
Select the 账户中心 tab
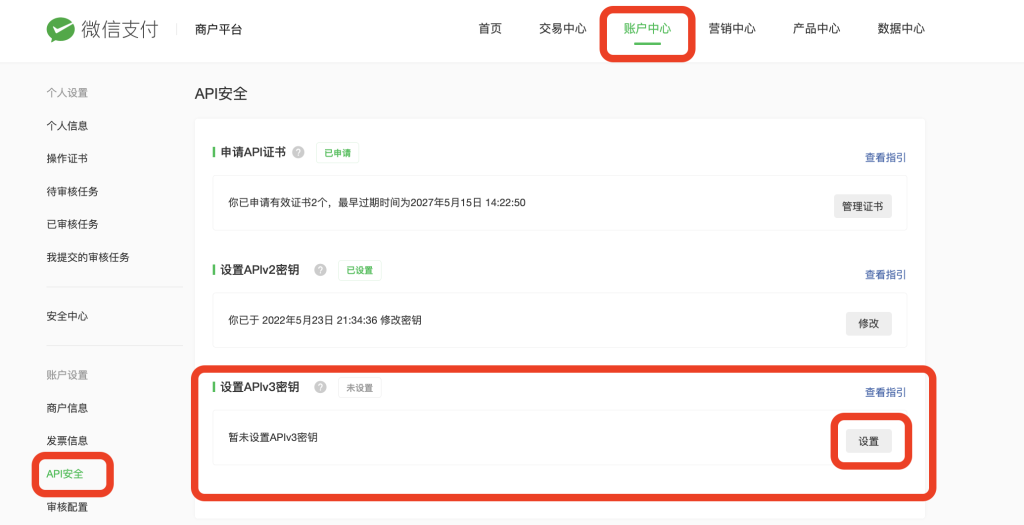(647, 29)
